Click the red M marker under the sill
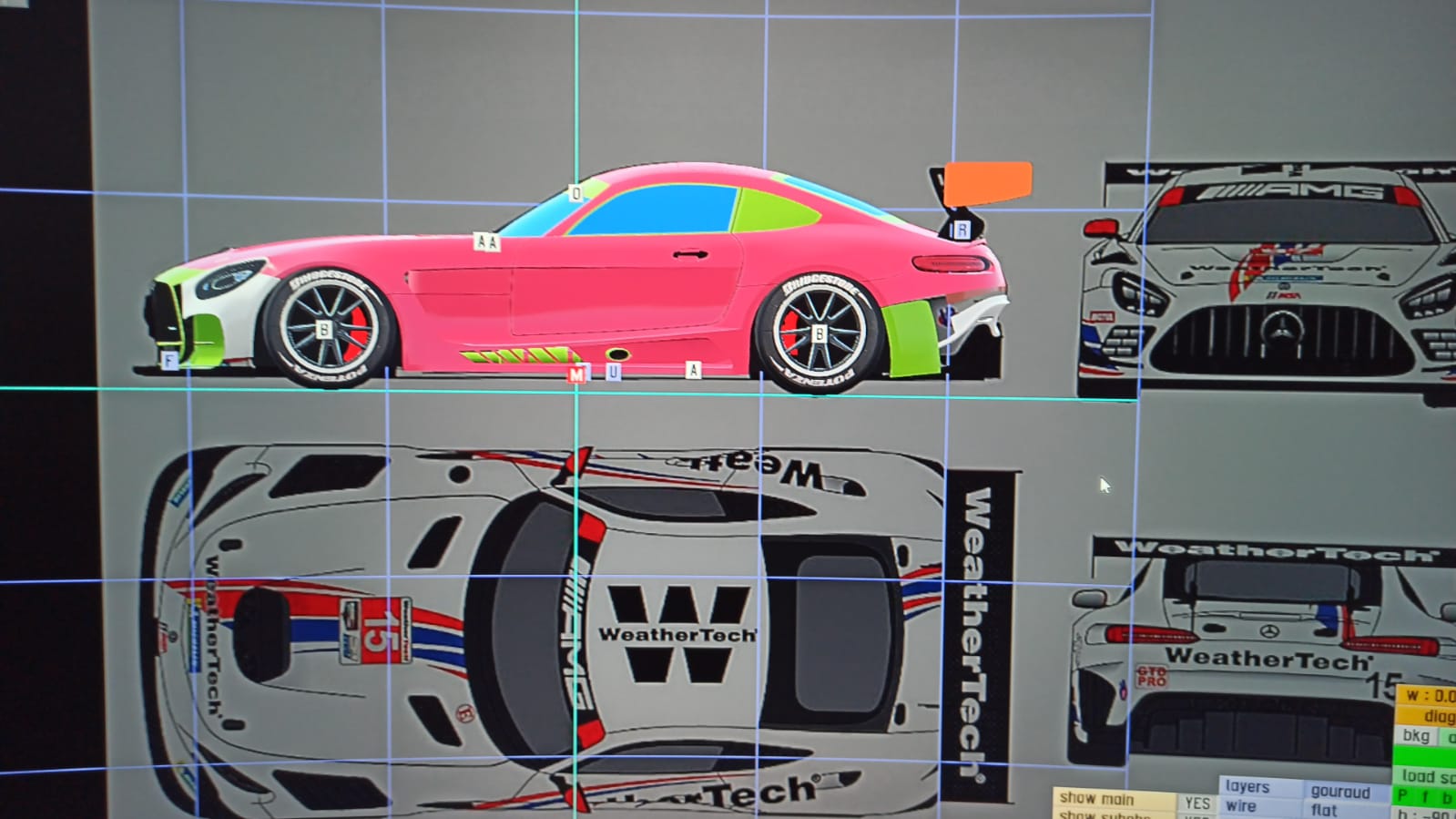The image size is (1456, 819). point(577,374)
